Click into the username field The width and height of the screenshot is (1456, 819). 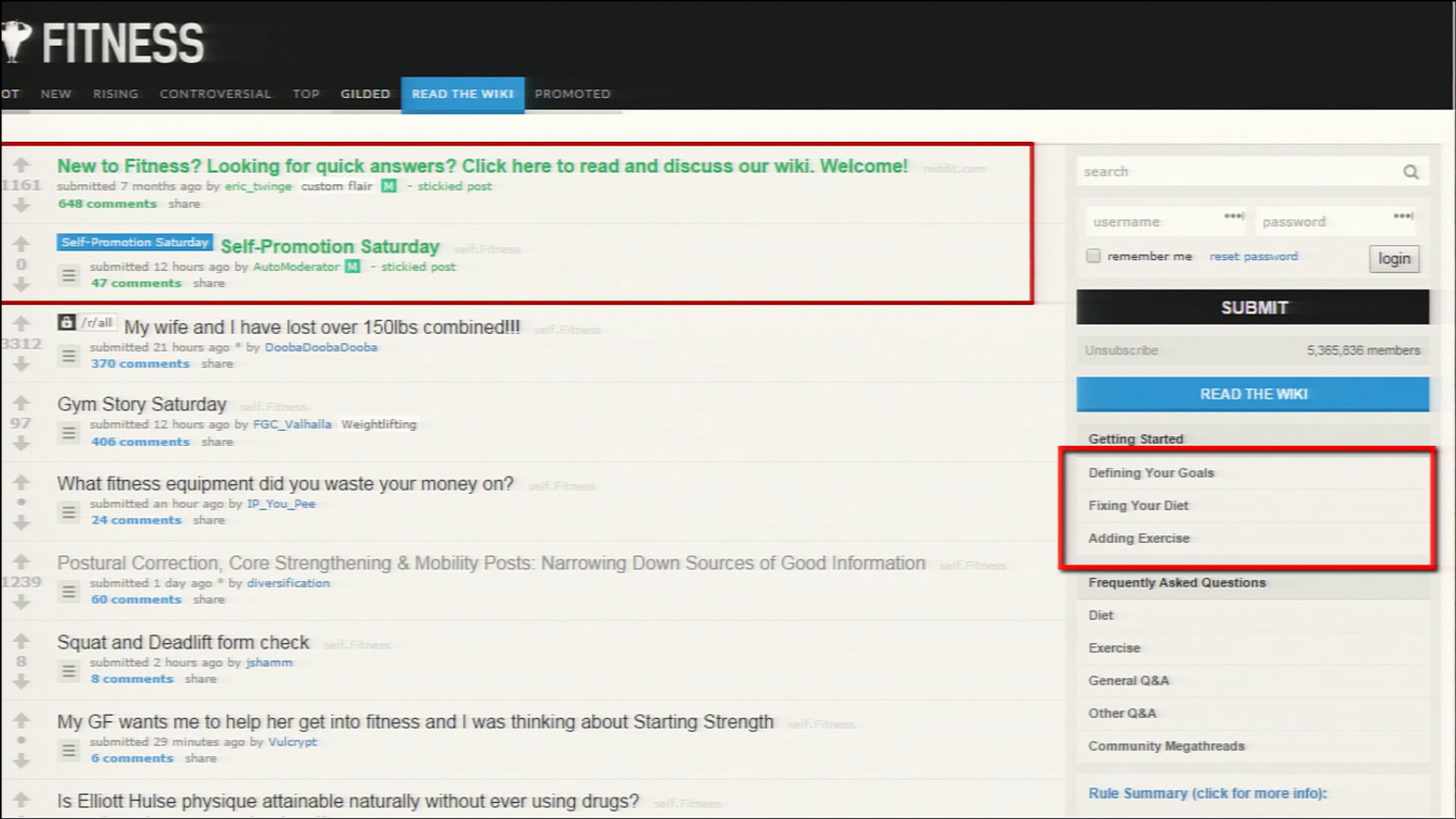point(1165,221)
